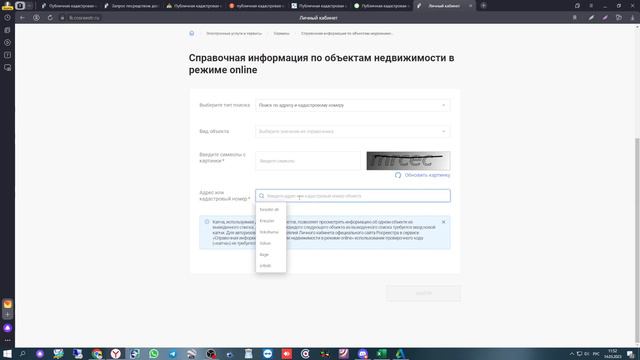Switch to tab with red circular favicon

257,6
